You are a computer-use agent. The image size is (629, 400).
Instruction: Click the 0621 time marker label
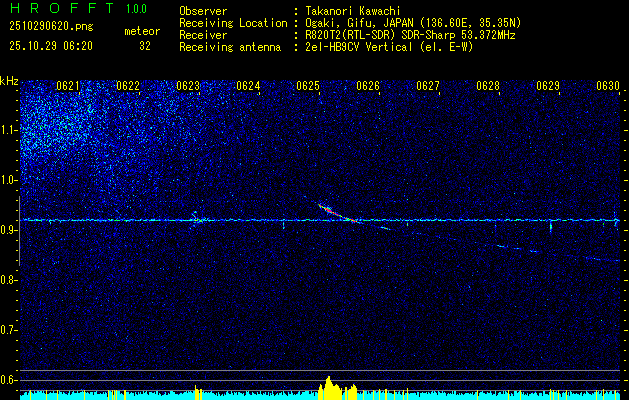[x=68, y=86]
